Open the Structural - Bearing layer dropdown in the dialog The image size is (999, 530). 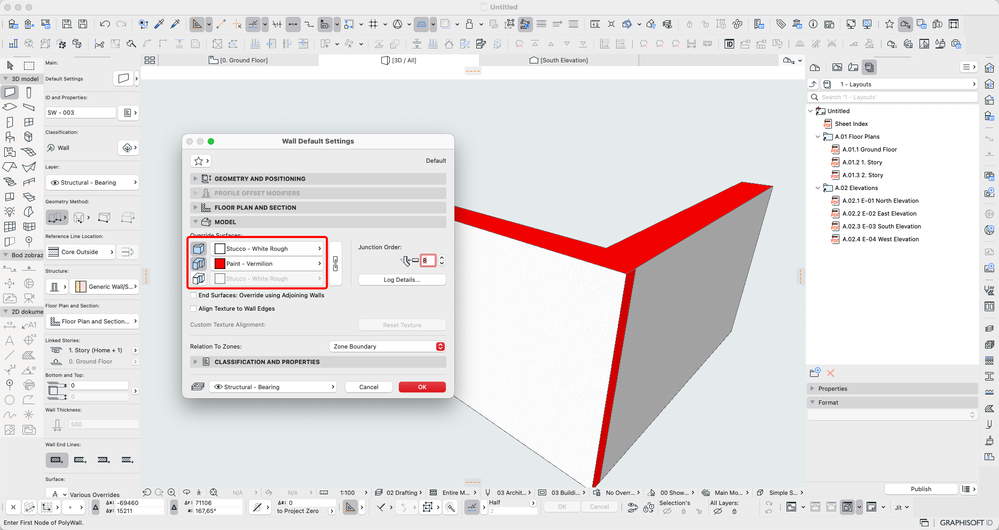pos(273,387)
